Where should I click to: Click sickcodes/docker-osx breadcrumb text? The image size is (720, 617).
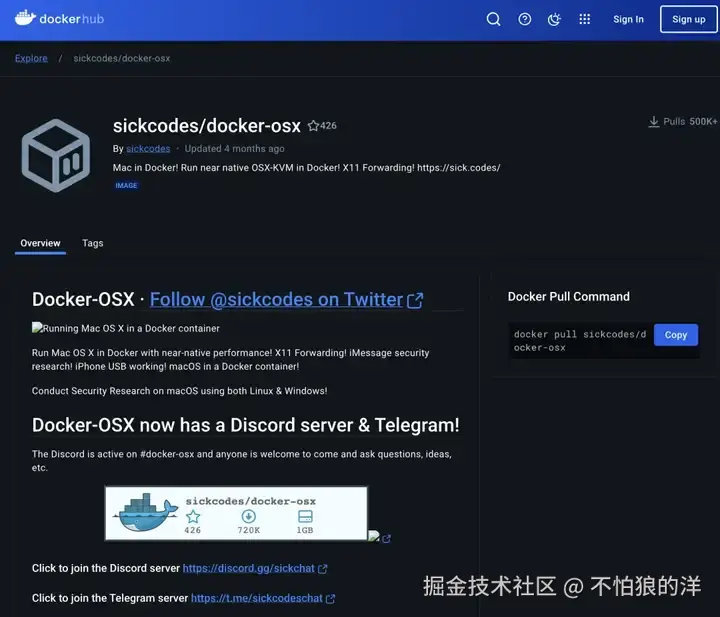122,58
